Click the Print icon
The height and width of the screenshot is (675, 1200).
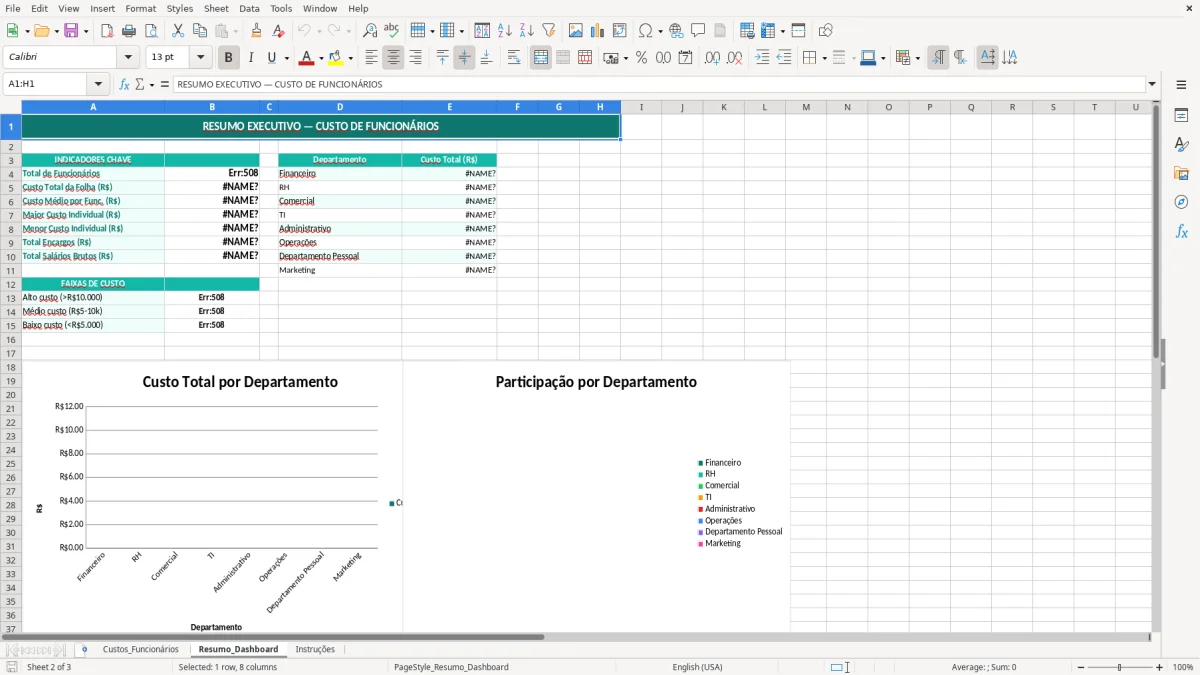[129, 31]
